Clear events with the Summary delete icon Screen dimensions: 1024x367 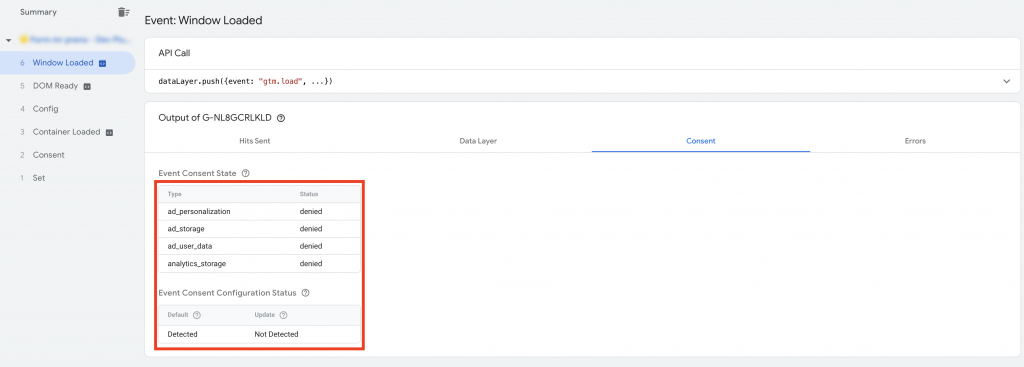(123, 12)
